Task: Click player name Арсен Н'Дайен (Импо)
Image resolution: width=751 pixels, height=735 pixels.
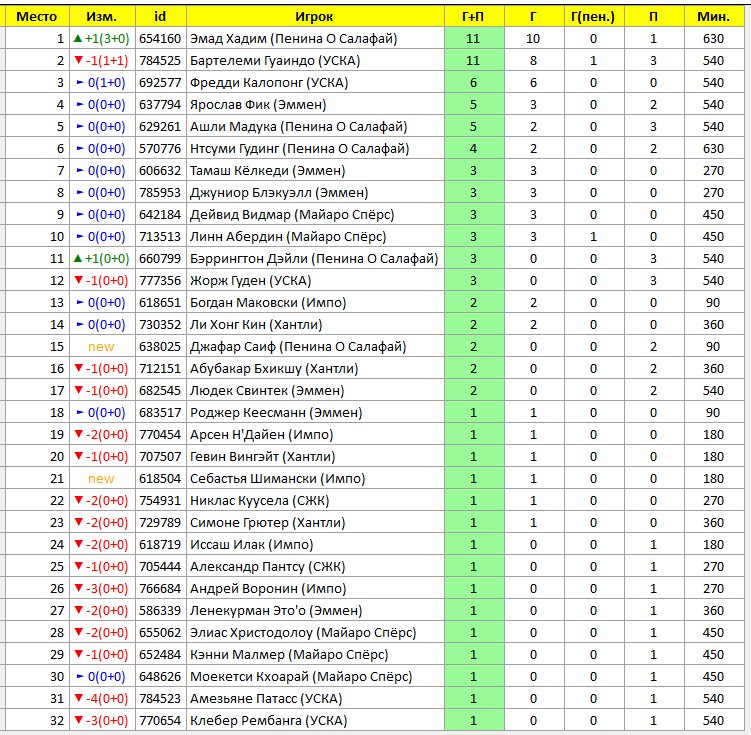Action: [262, 435]
